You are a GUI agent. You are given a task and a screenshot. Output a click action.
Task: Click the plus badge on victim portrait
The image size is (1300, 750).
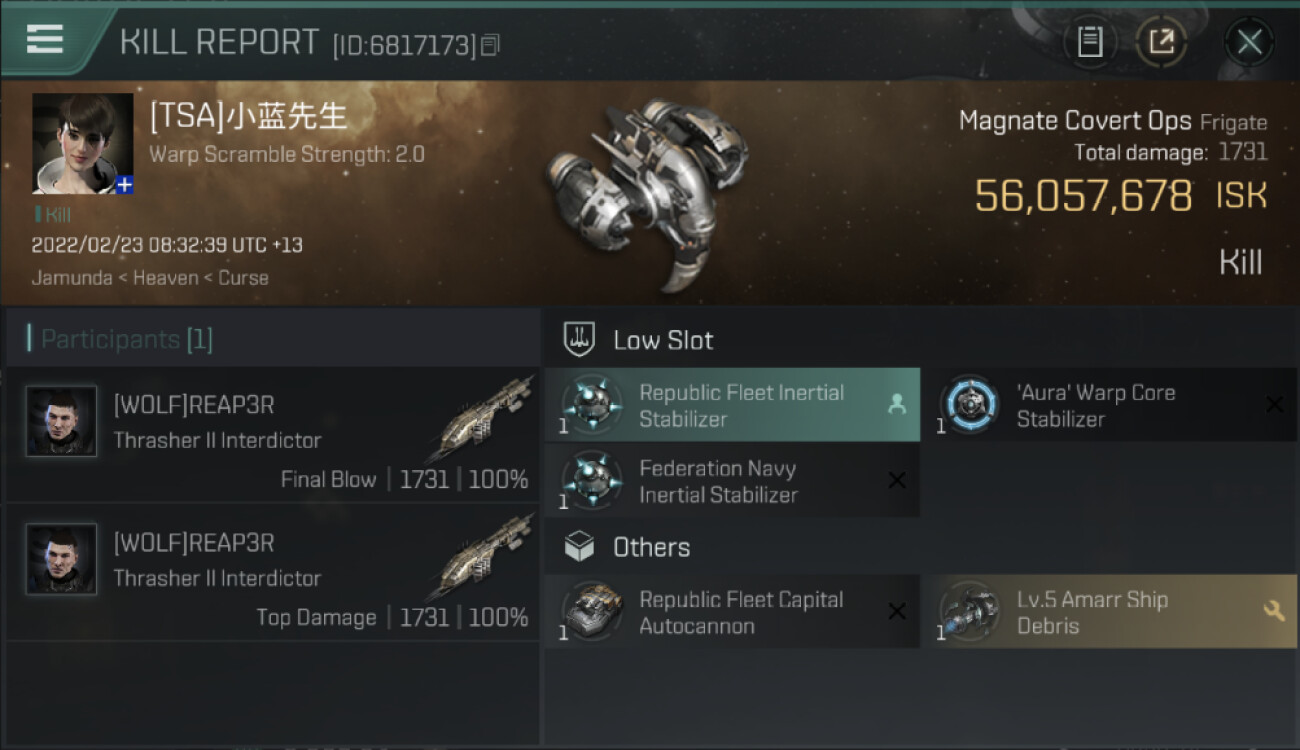tap(124, 185)
